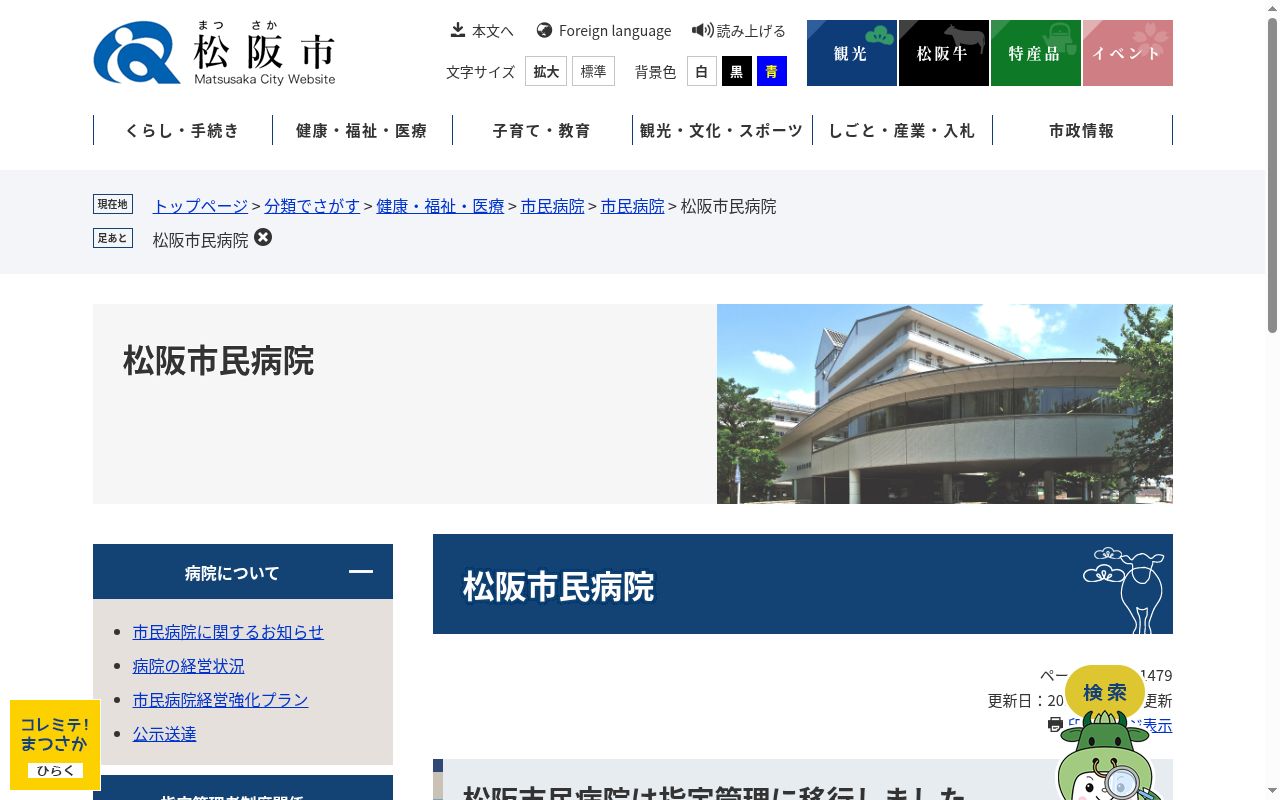This screenshot has width=1280, height=800.
Task: Click the Matsusaka City logo
Action: point(214,52)
